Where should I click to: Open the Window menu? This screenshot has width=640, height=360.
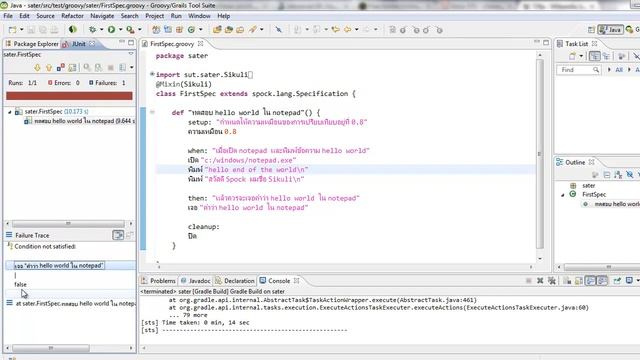(199, 16)
